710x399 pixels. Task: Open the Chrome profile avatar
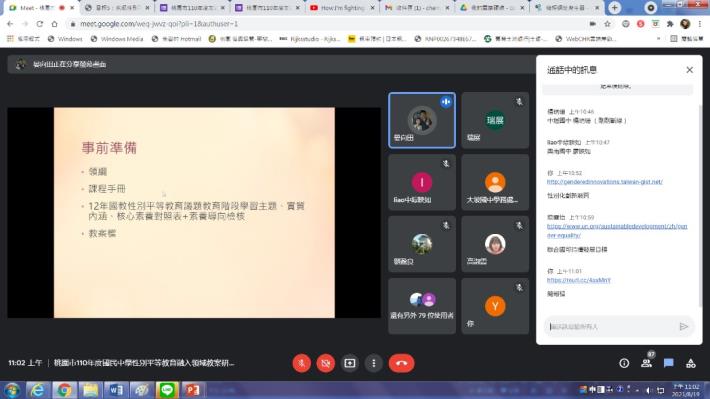click(685, 24)
